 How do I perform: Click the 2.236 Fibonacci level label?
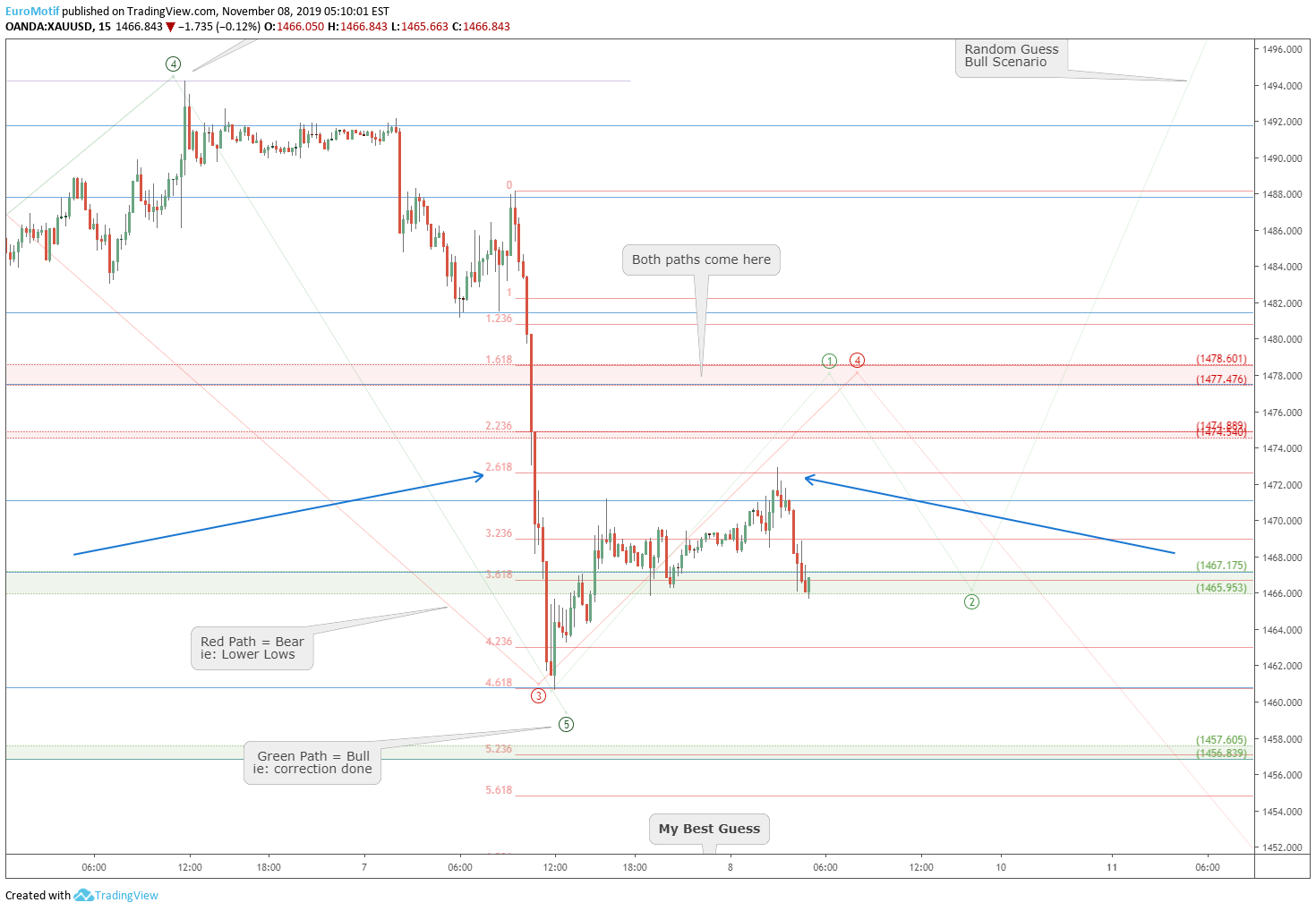click(499, 426)
